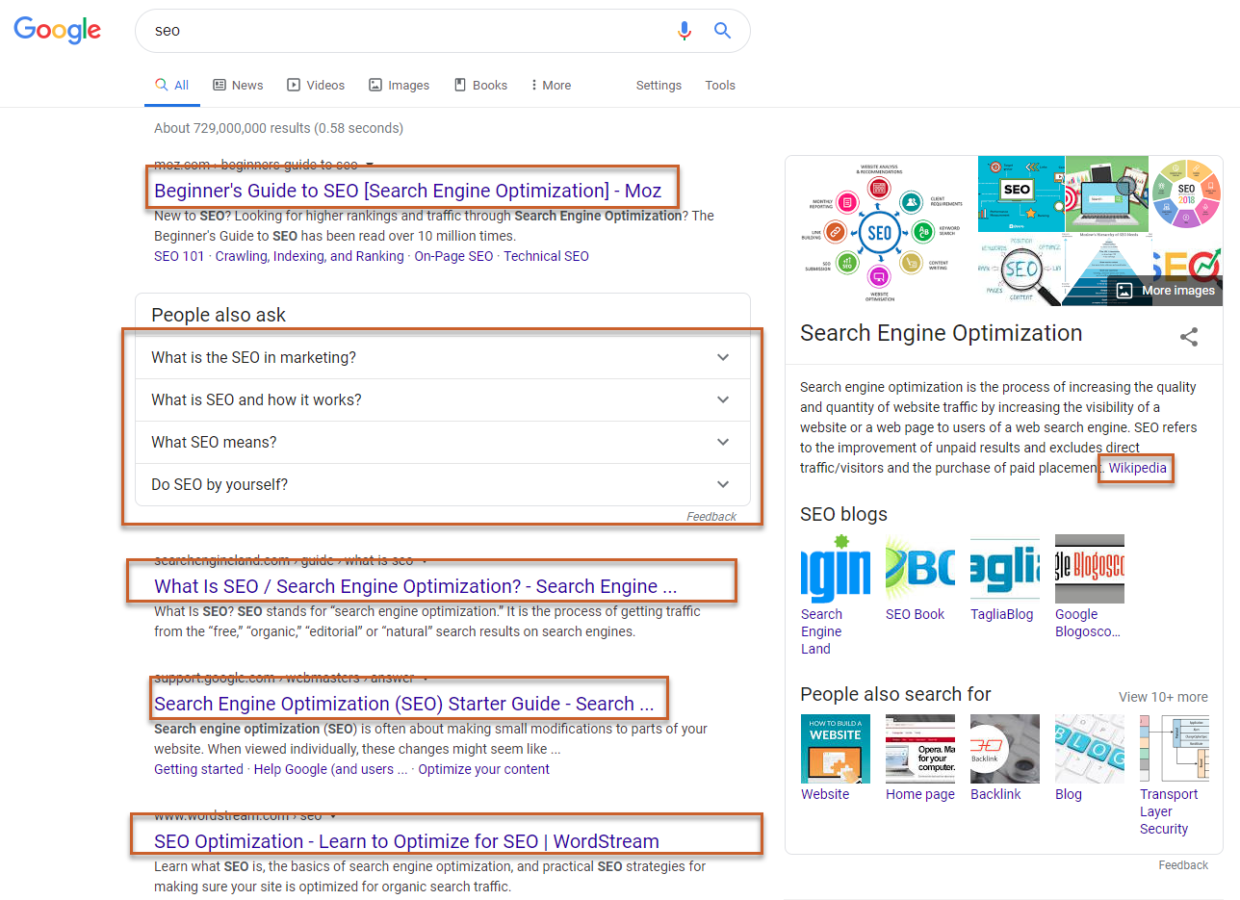This screenshot has width=1240, height=900.
Task: Open SEO 2018 pie chart image
Action: 1186,193
